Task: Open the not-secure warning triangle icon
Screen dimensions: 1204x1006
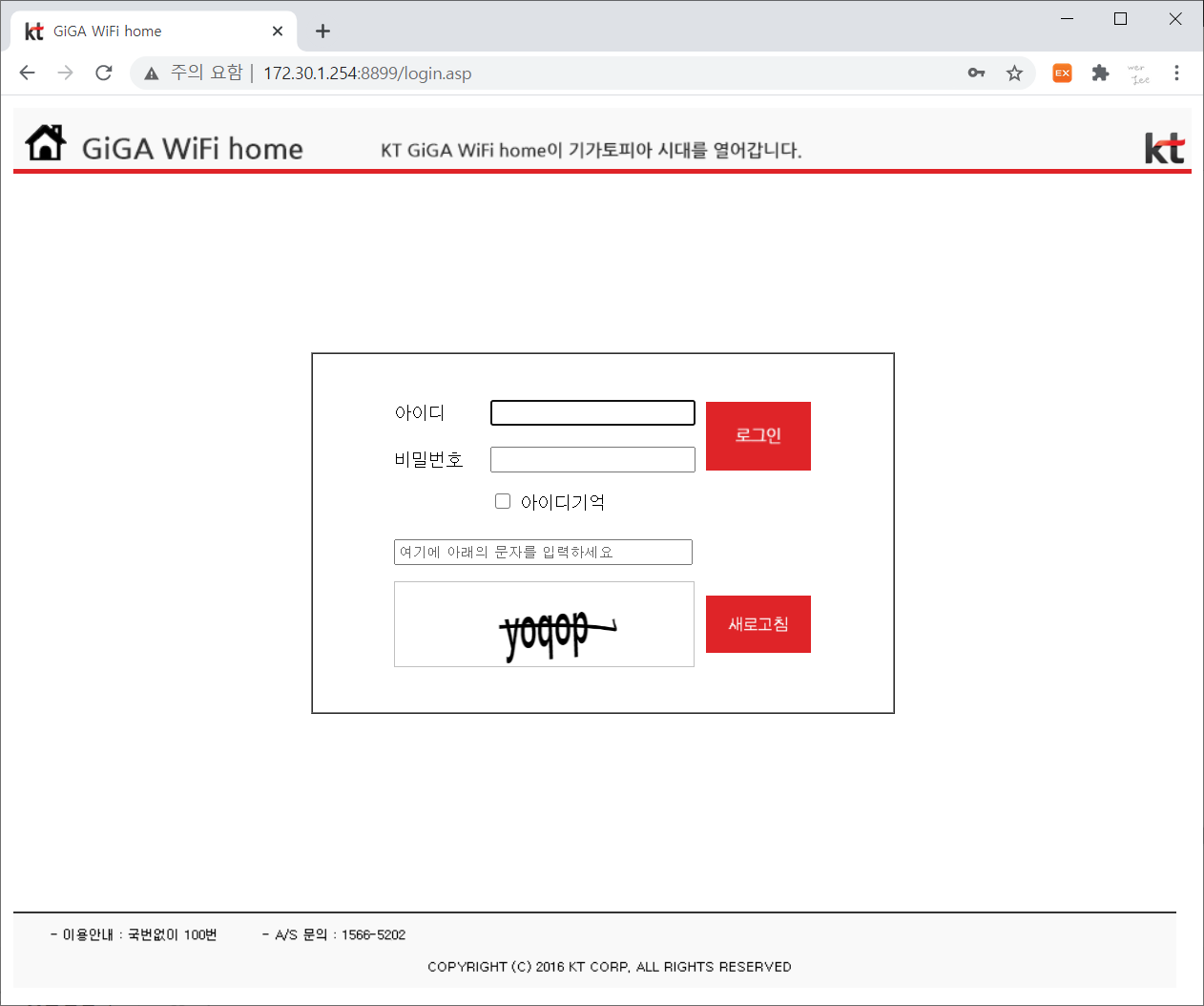Action: (152, 73)
